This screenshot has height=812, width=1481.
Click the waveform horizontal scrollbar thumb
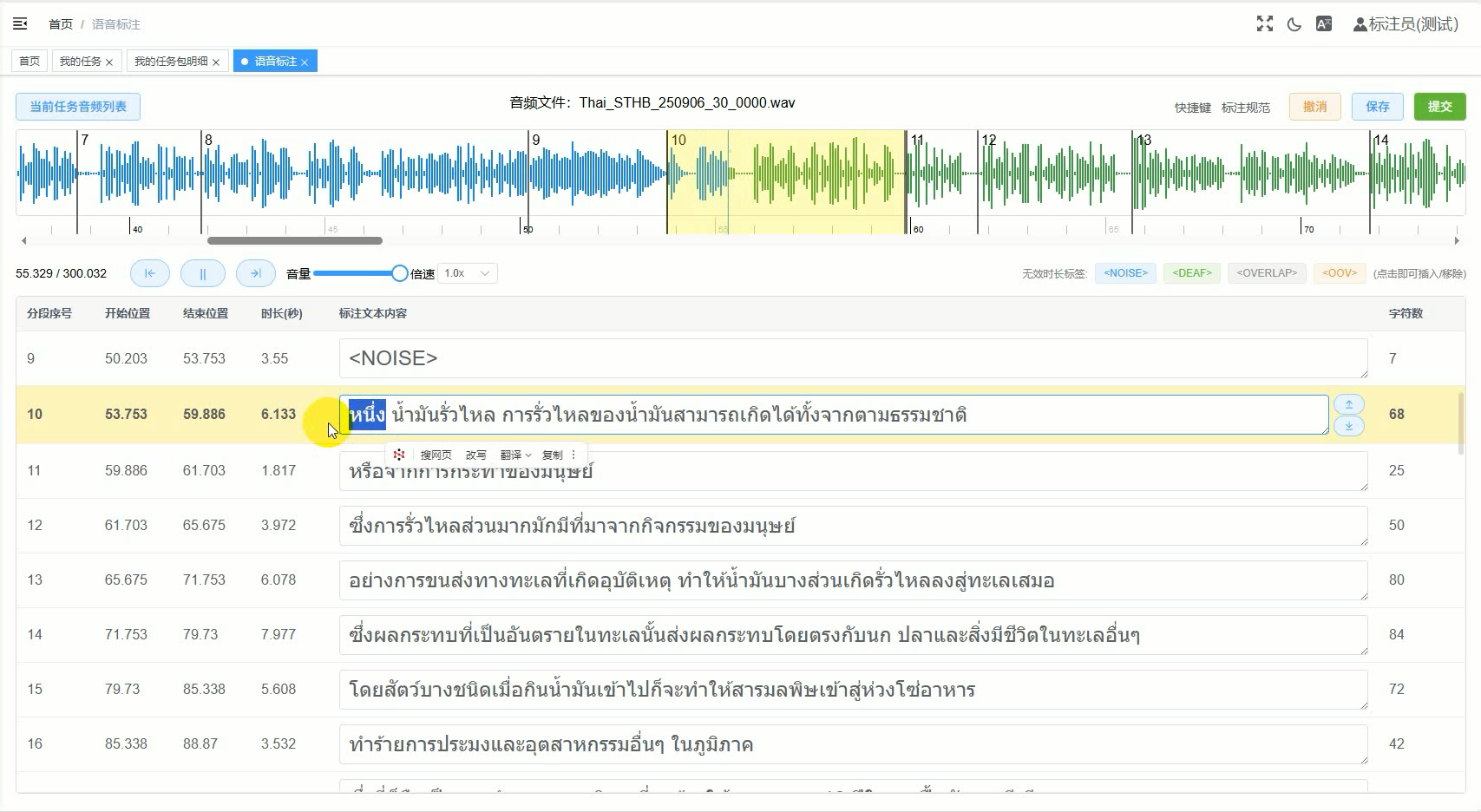(295, 241)
